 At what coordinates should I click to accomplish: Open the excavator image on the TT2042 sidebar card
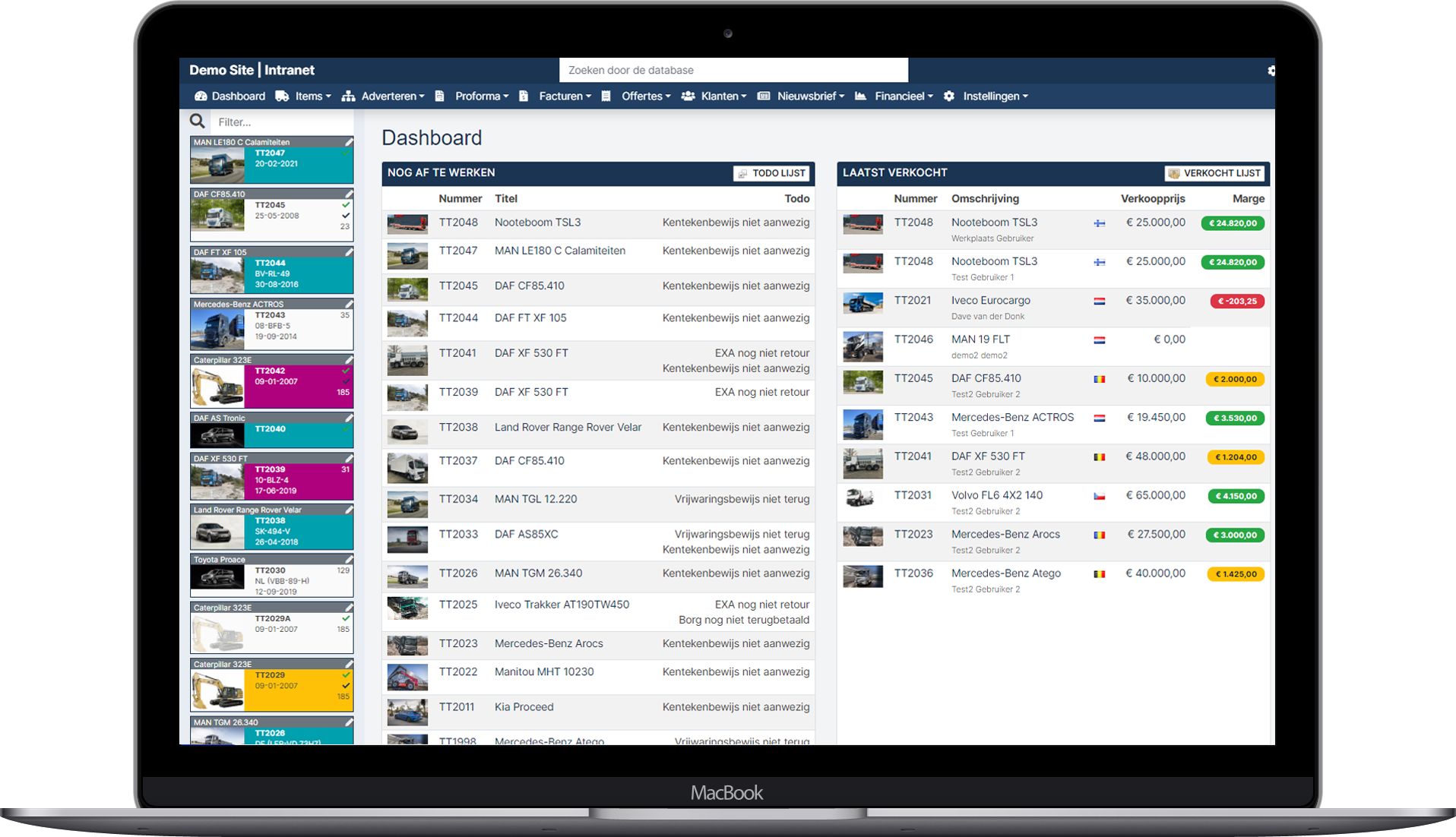point(217,387)
